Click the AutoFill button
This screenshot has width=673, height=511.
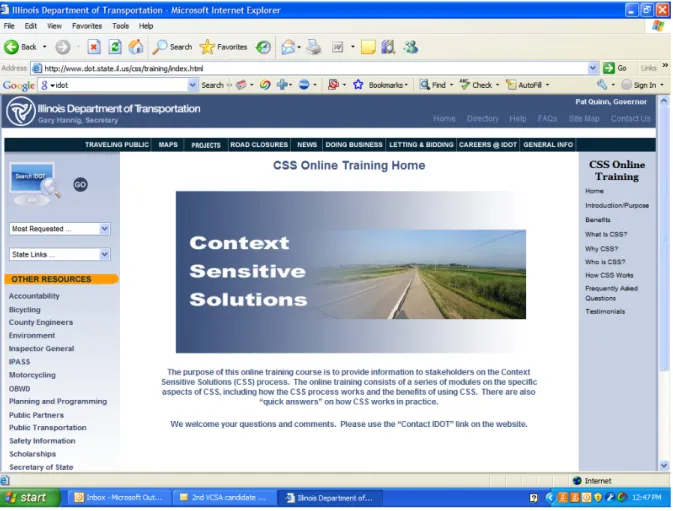point(524,85)
